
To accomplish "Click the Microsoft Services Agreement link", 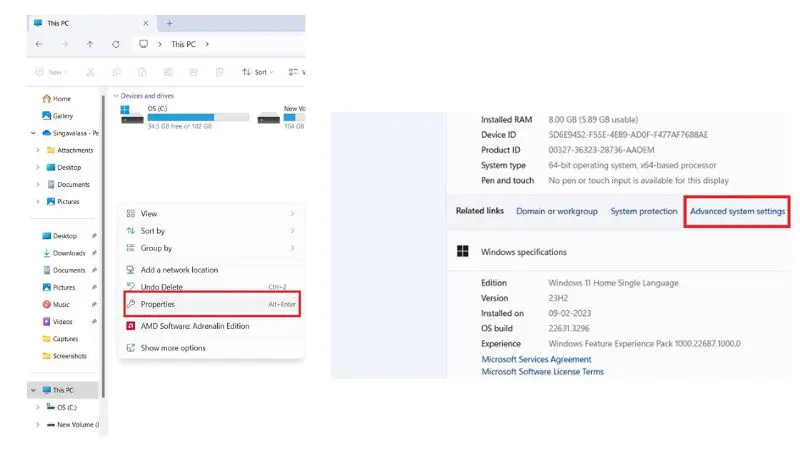I will [x=536, y=359].
